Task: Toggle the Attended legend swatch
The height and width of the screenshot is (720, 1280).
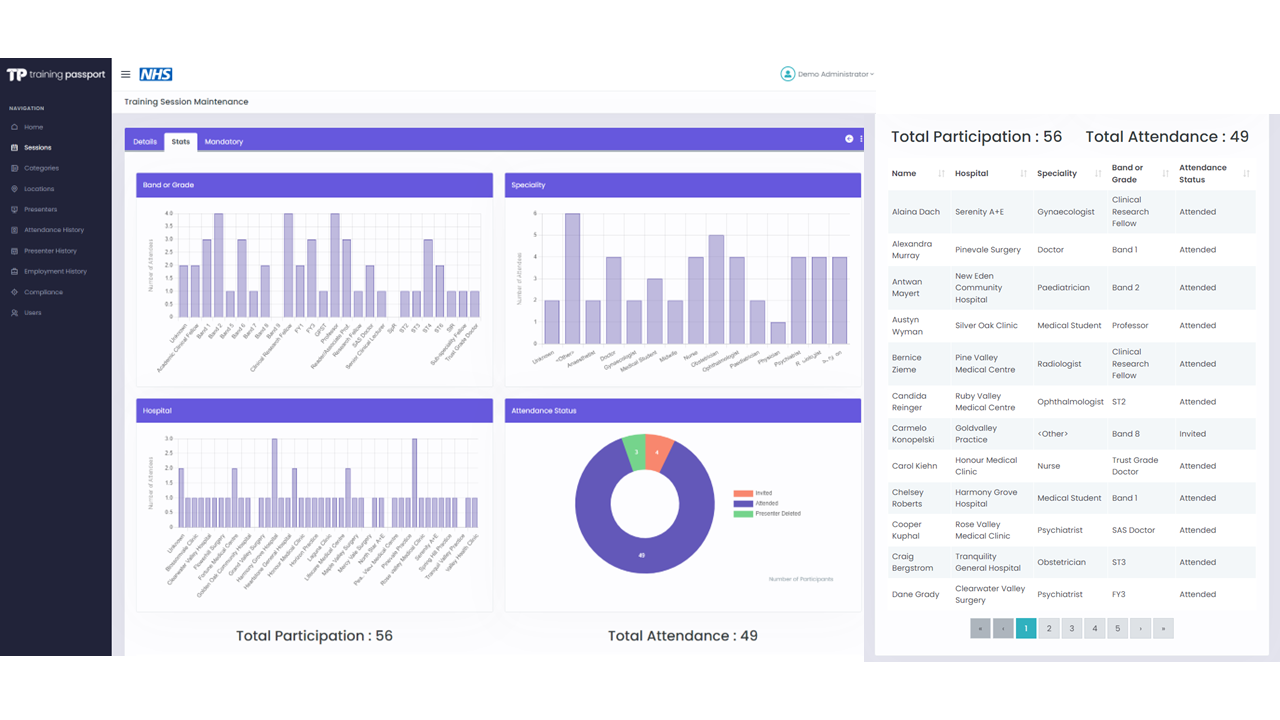Action: pyautogui.click(x=743, y=503)
